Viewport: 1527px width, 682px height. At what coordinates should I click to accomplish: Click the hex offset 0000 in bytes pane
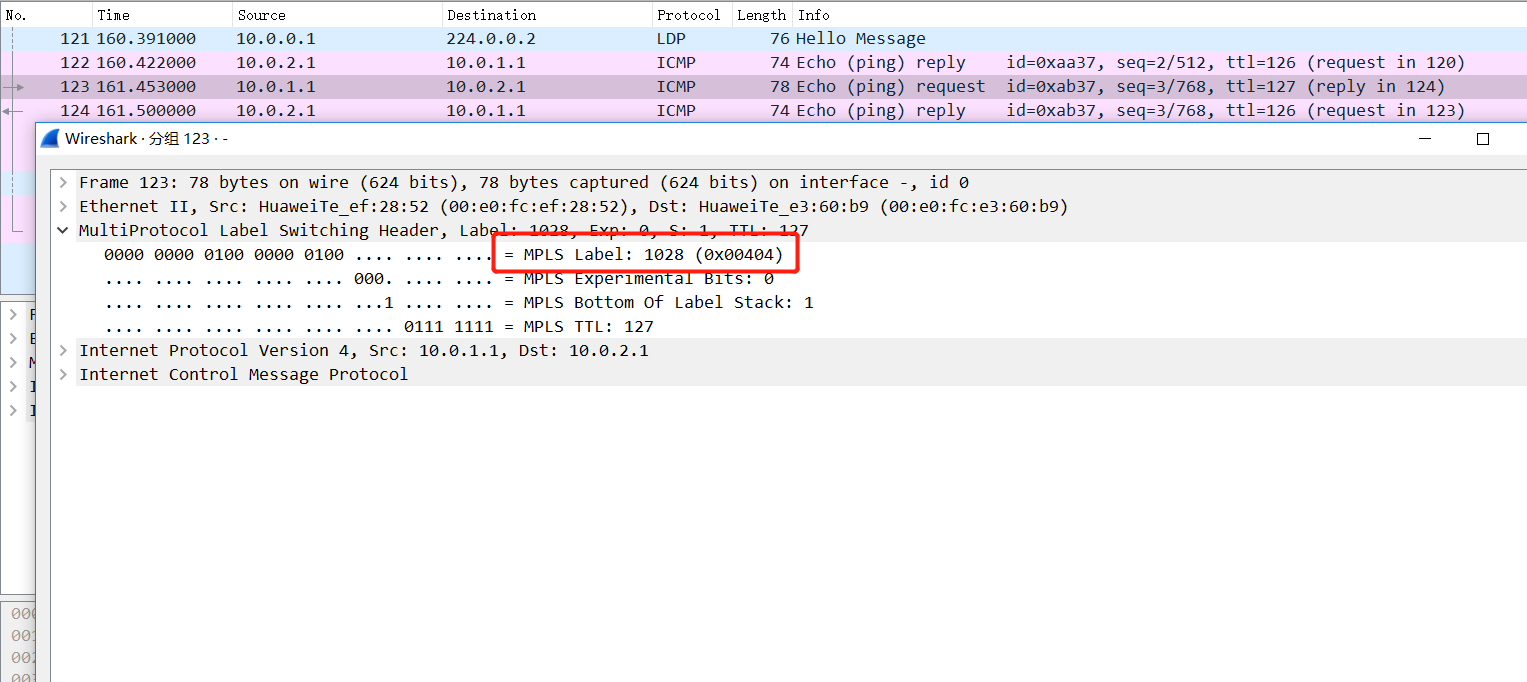coord(22,613)
